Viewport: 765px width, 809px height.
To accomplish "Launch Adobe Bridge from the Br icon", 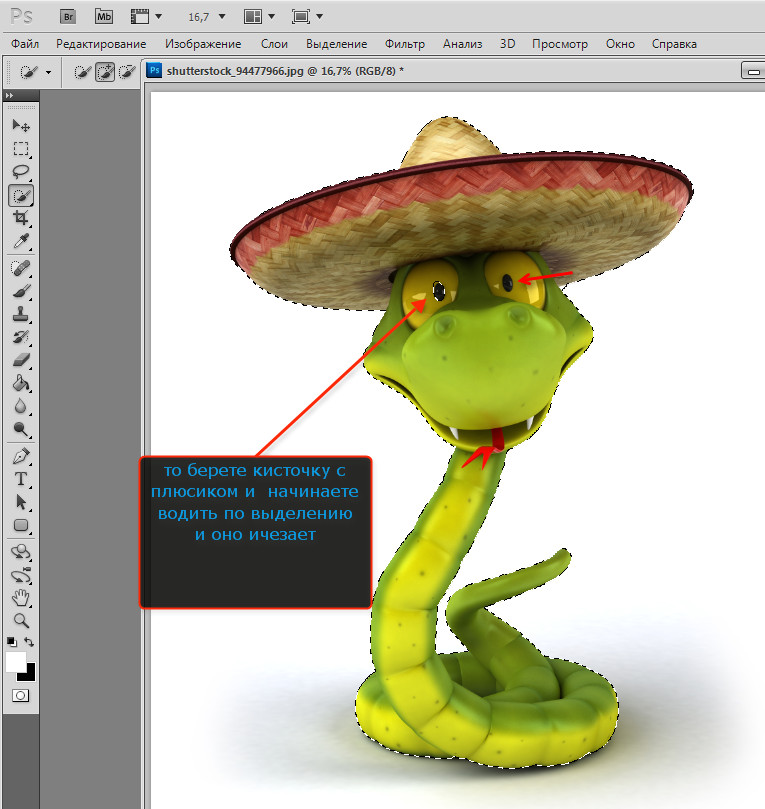I will pos(68,16).
